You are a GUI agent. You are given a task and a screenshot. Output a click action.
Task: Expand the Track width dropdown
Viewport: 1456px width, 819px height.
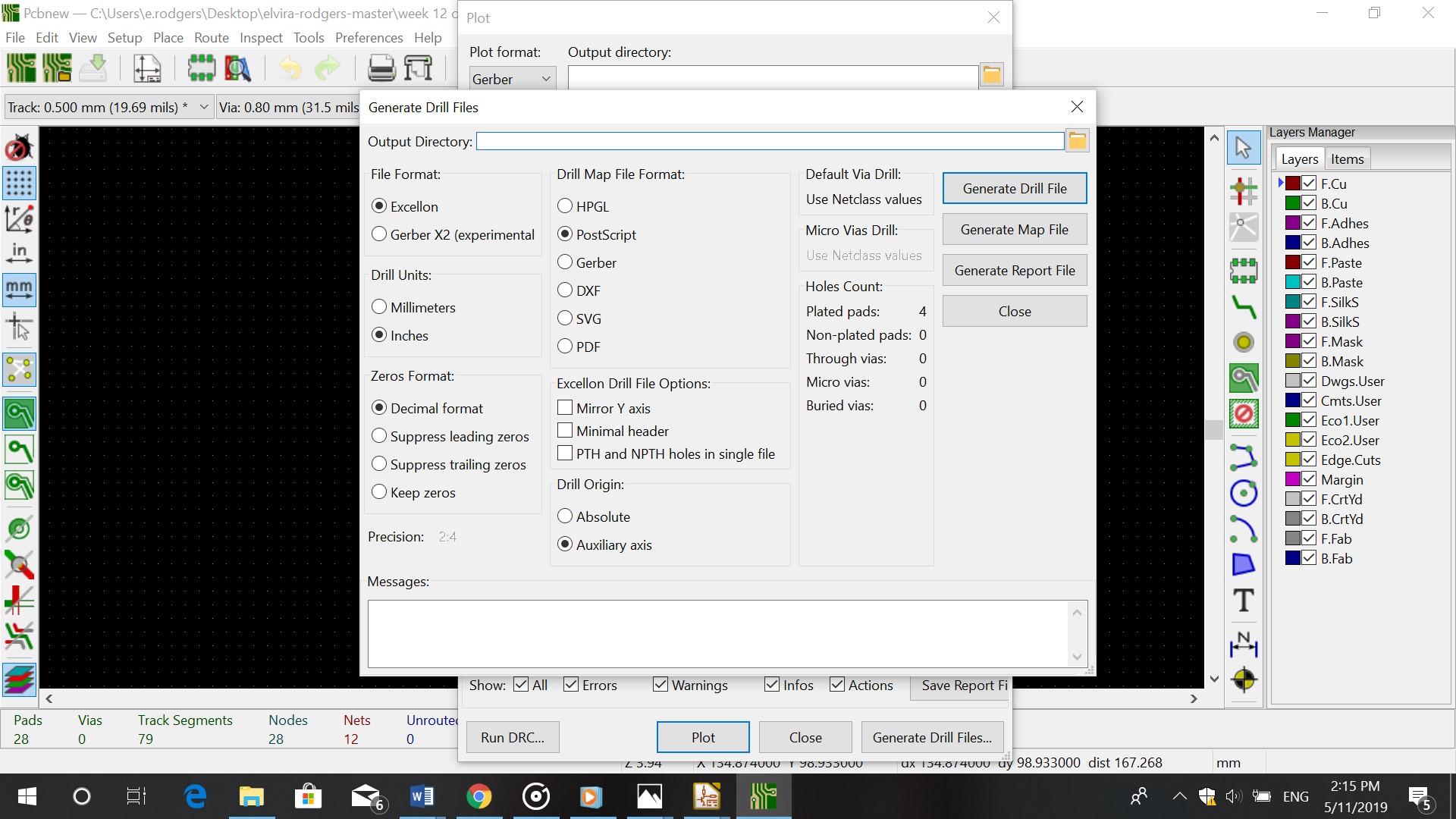[x=203, y=108]
